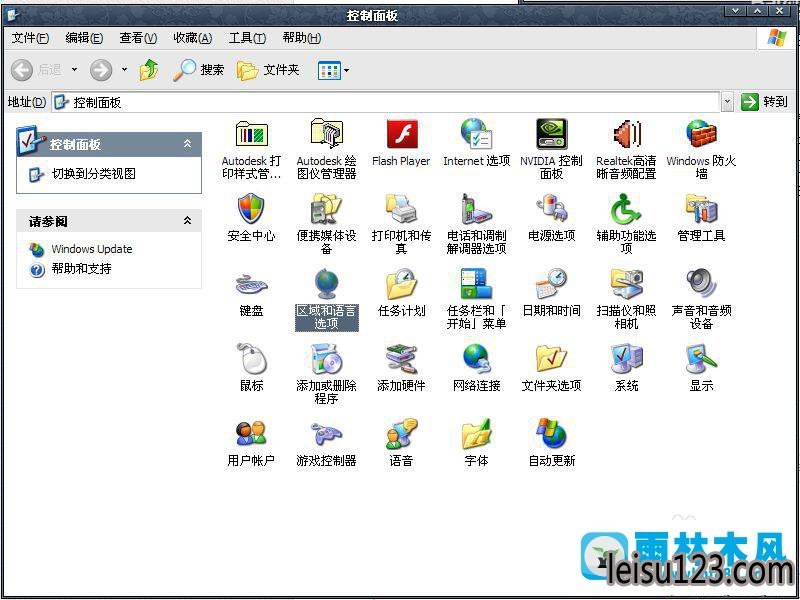Open 文件夹选项 icon
The image size is (800, 600).
[x=552, y=359]
